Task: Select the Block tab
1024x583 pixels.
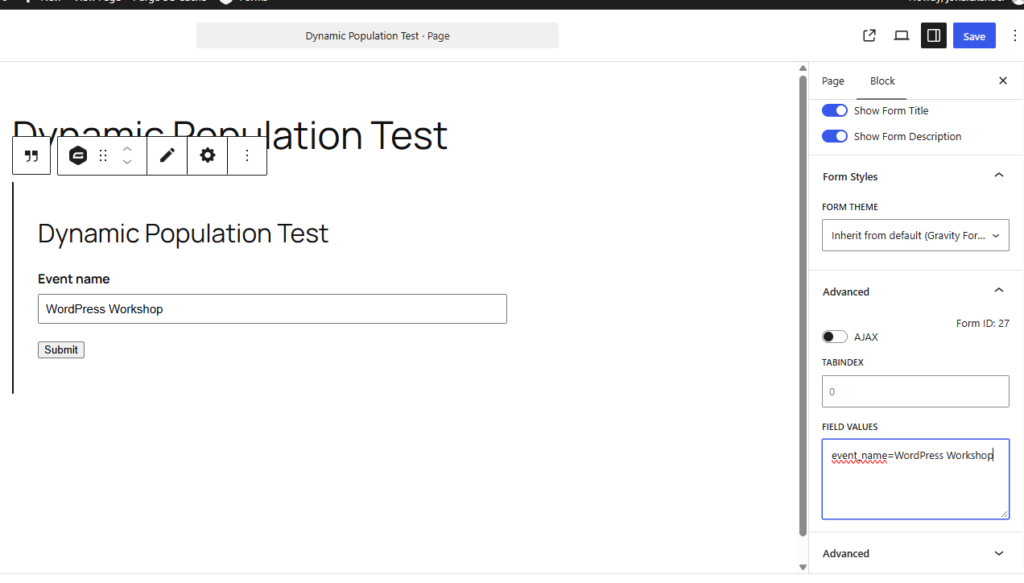Action: tap(882, 81)
